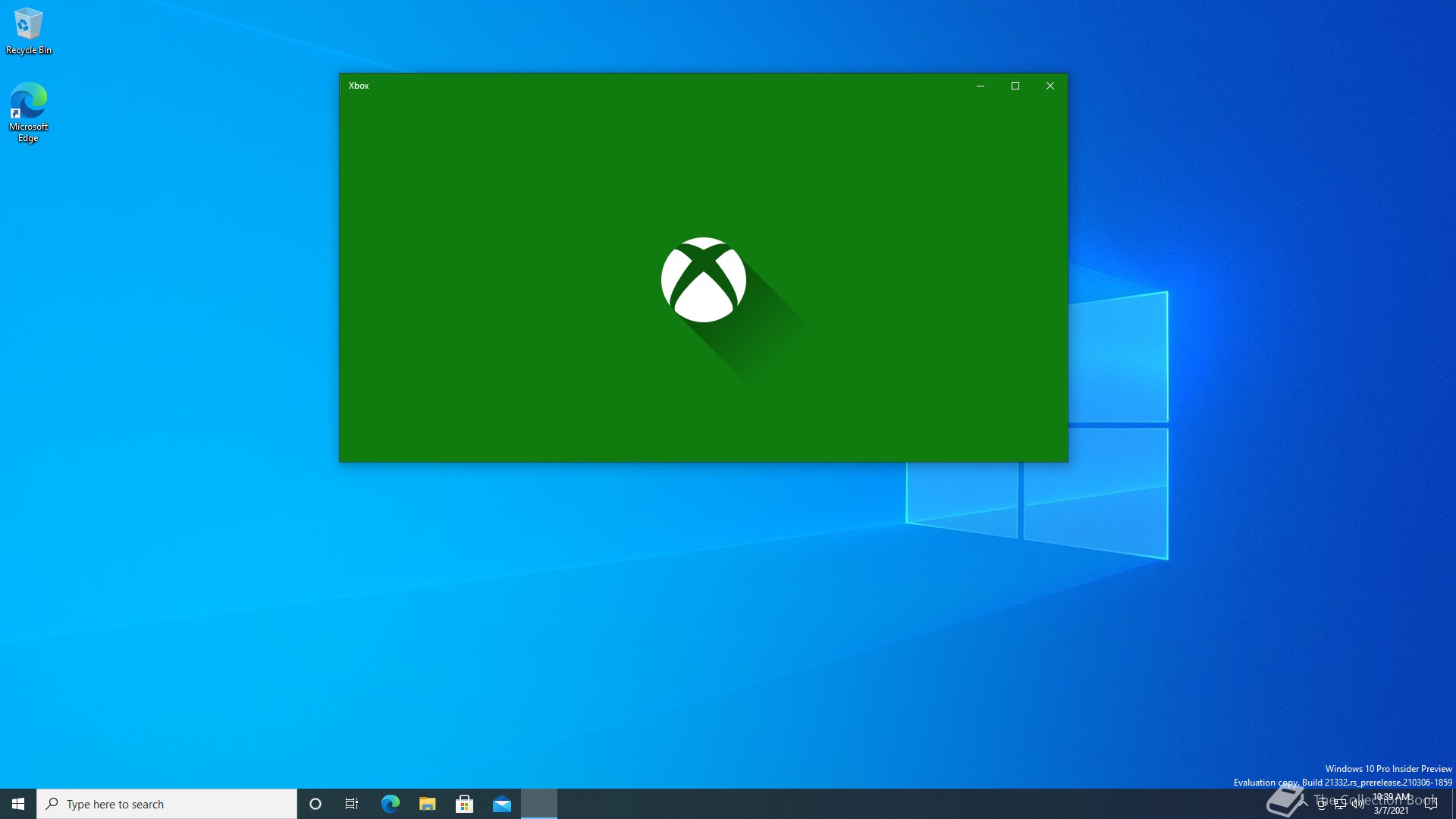Open Microsoft Store from the taskbar

465,804
